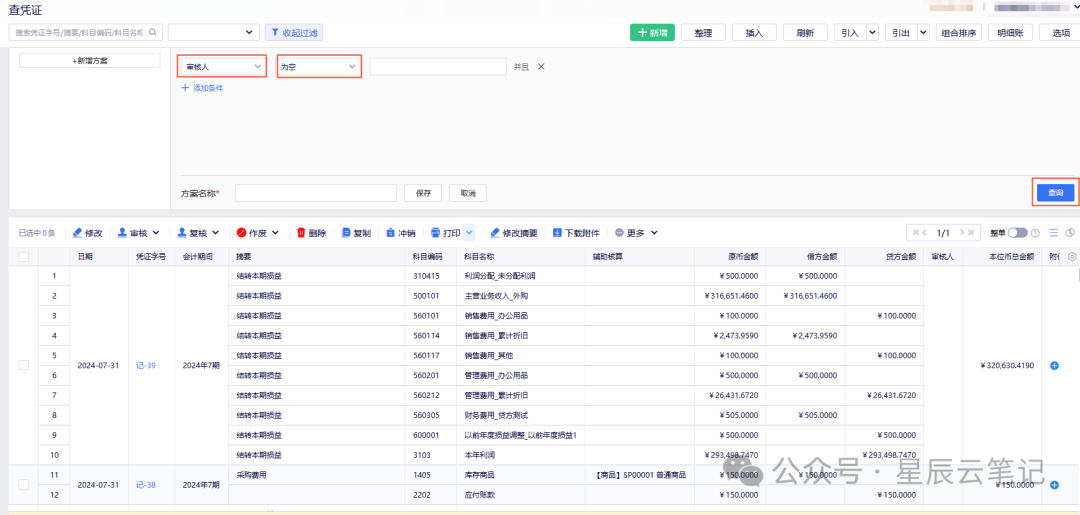1080x515 pixels.
Task: Click the 刷新 button
Action: pyautogui.click(x=805, y=32)
